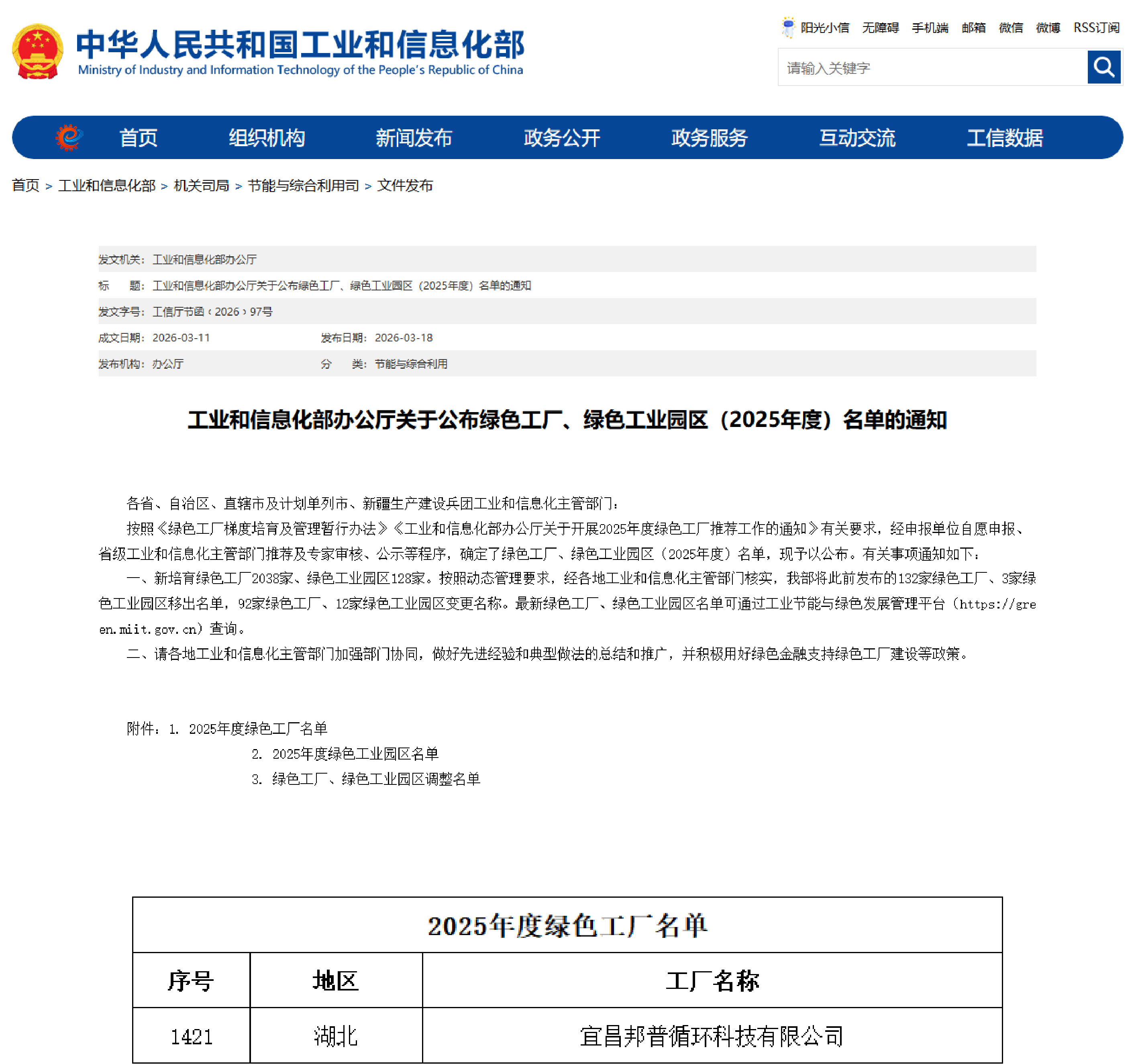Click the 发文机关 value 工业和信息化部办公厅

(204, 259)
